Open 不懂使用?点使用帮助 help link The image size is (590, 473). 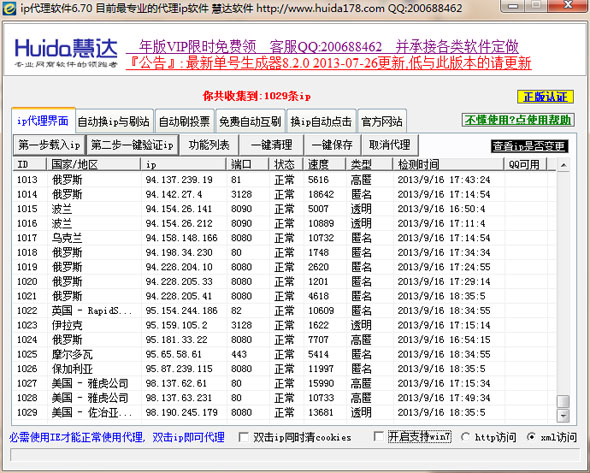(x=518, y=120)
